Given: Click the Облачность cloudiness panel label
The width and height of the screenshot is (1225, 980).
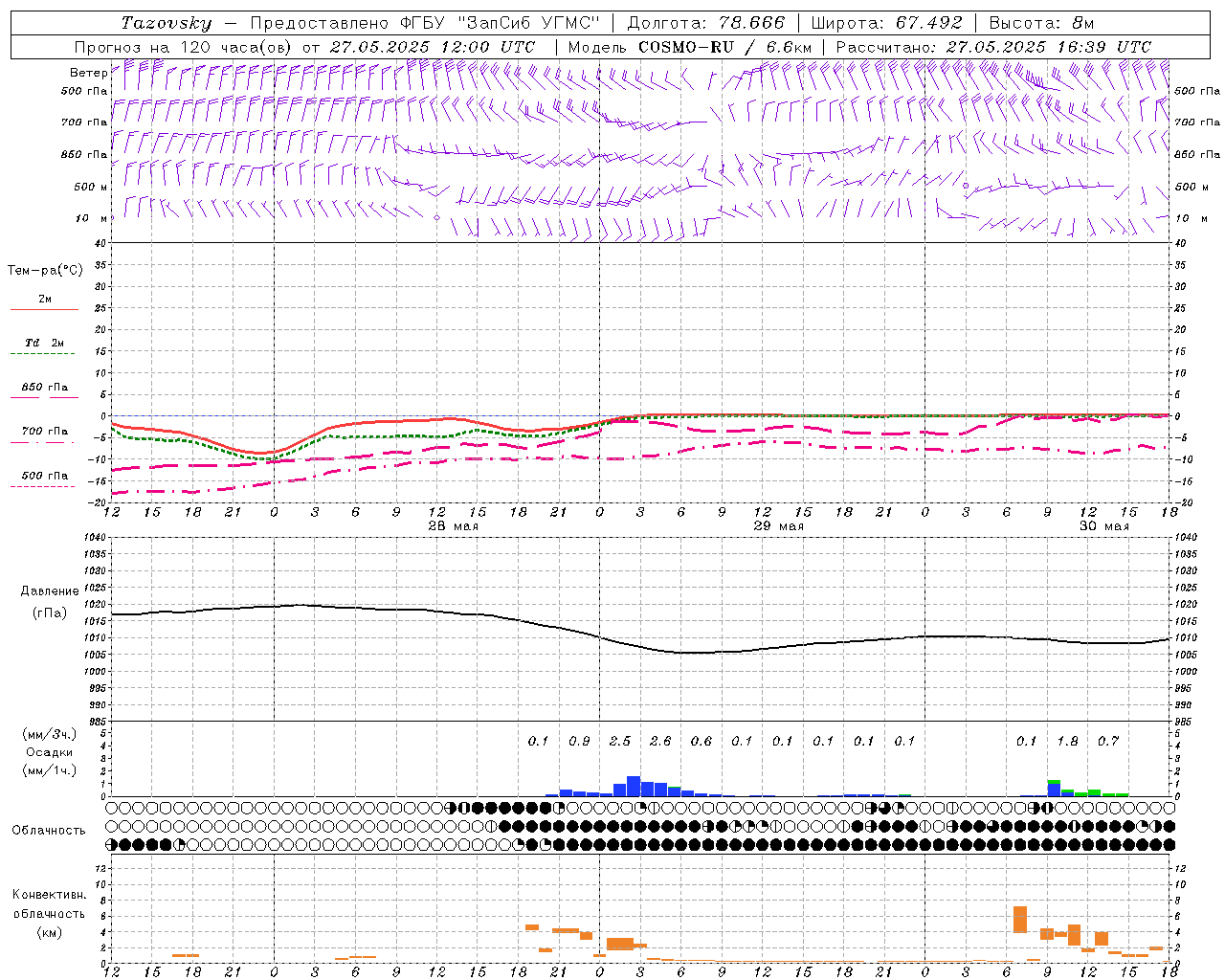Looking at the screenshot, I should [x=49, y=830].
